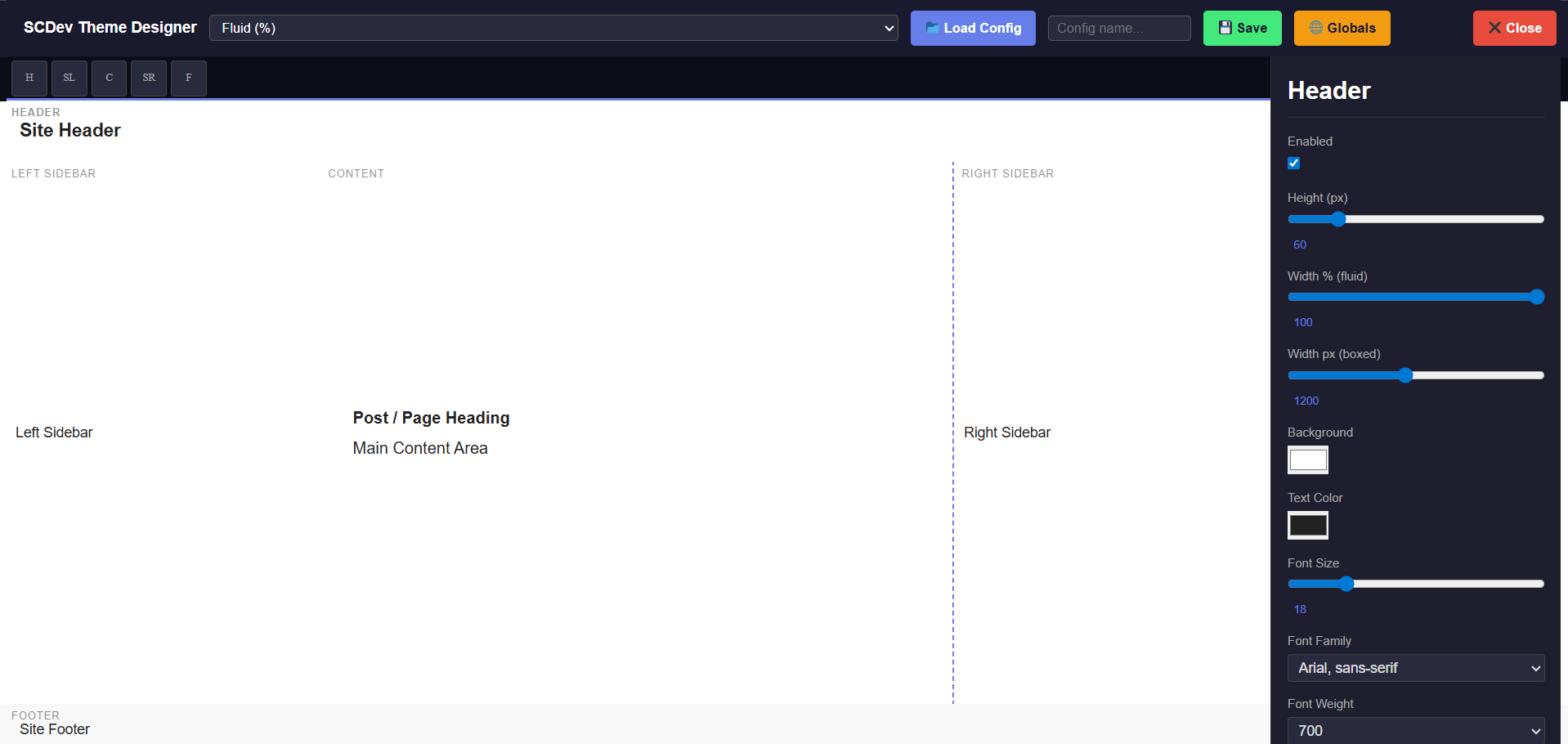Image resolution: width=1568 pixels, height=744 pixels.
Task: Click the Width % (fluid) slider
Action: (x=1415, y=297)
